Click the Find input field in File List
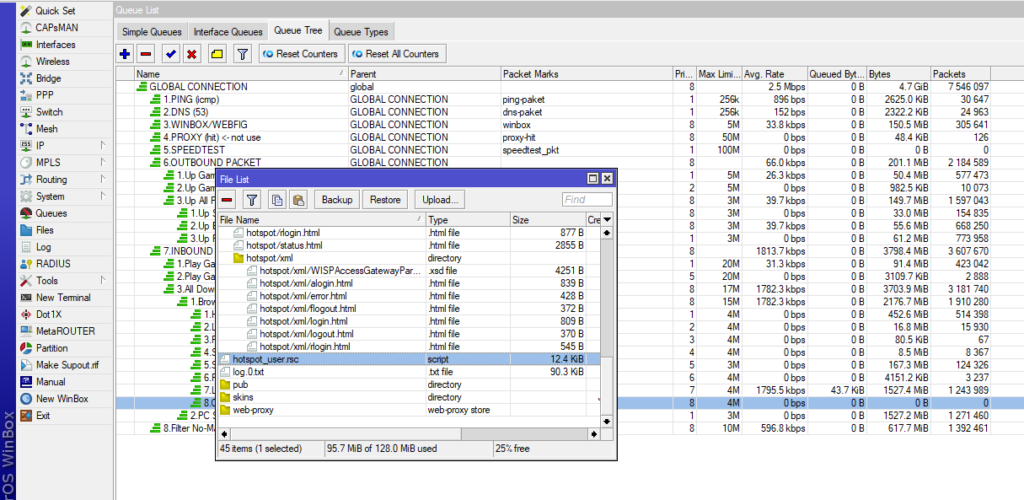 [x=586, y=200]
